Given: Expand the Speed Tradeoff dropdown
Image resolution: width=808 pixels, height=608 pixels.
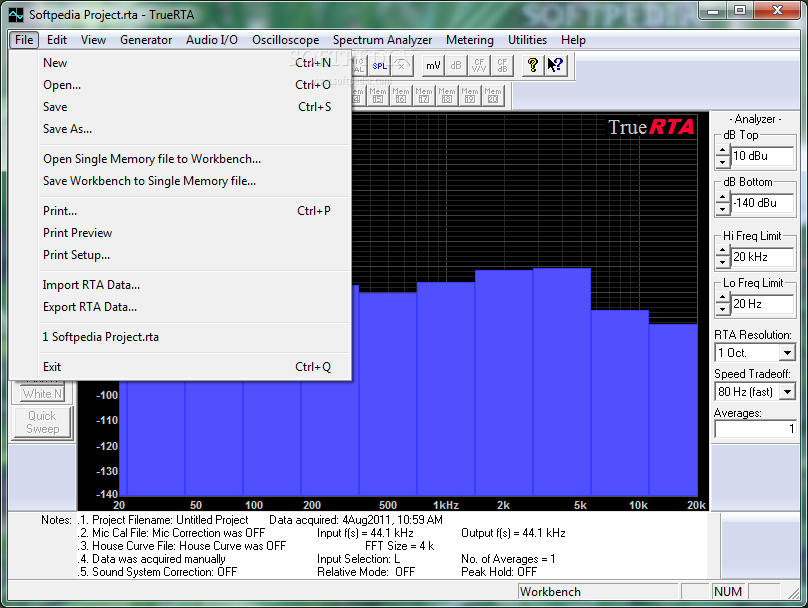Looking at the screenshot, I should 787,392.
